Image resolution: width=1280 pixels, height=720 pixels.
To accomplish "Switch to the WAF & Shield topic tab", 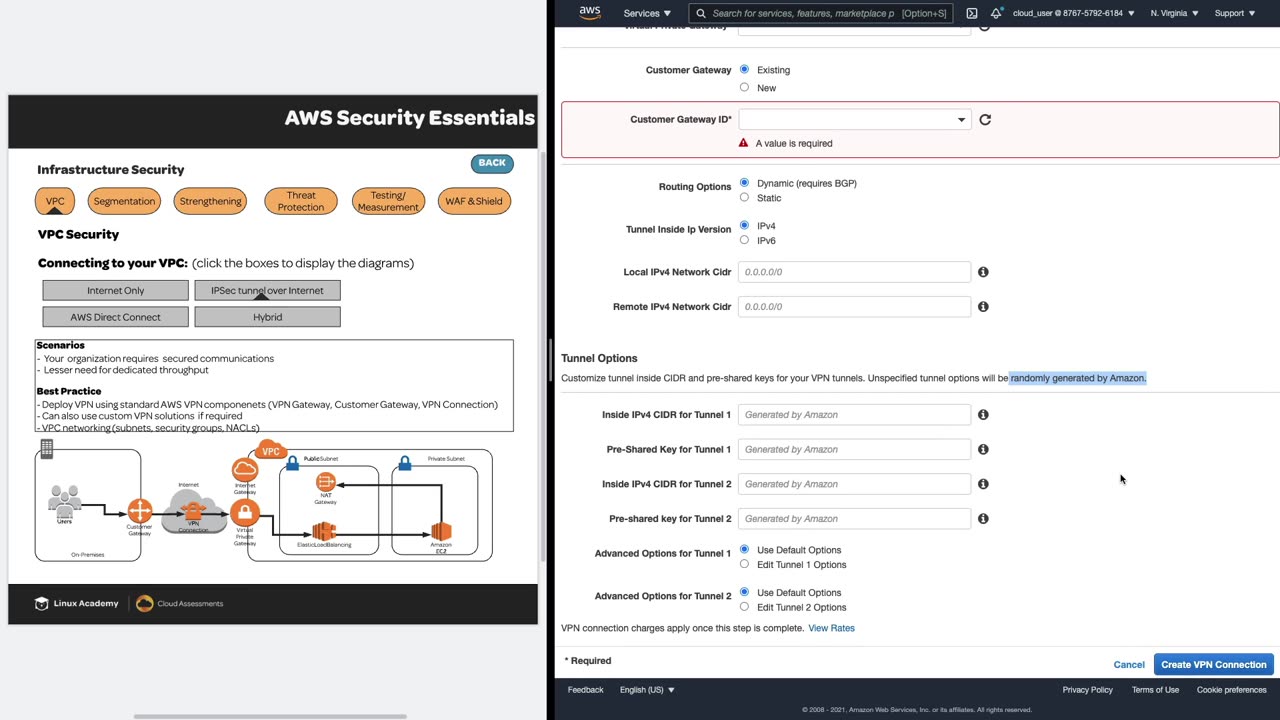I will (x=474, y=201).
